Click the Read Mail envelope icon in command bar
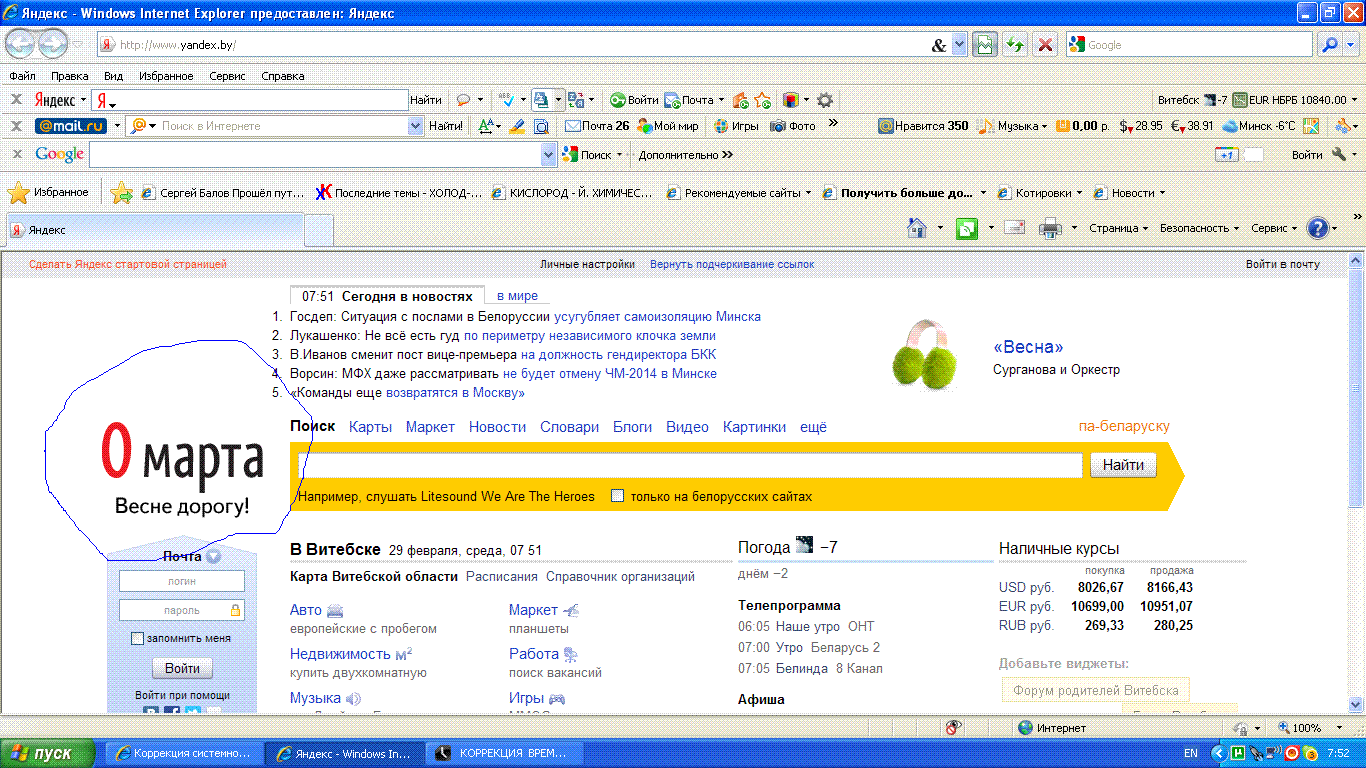The image size is (1366, 768). pyautogui.click(x=1015, y=228)
